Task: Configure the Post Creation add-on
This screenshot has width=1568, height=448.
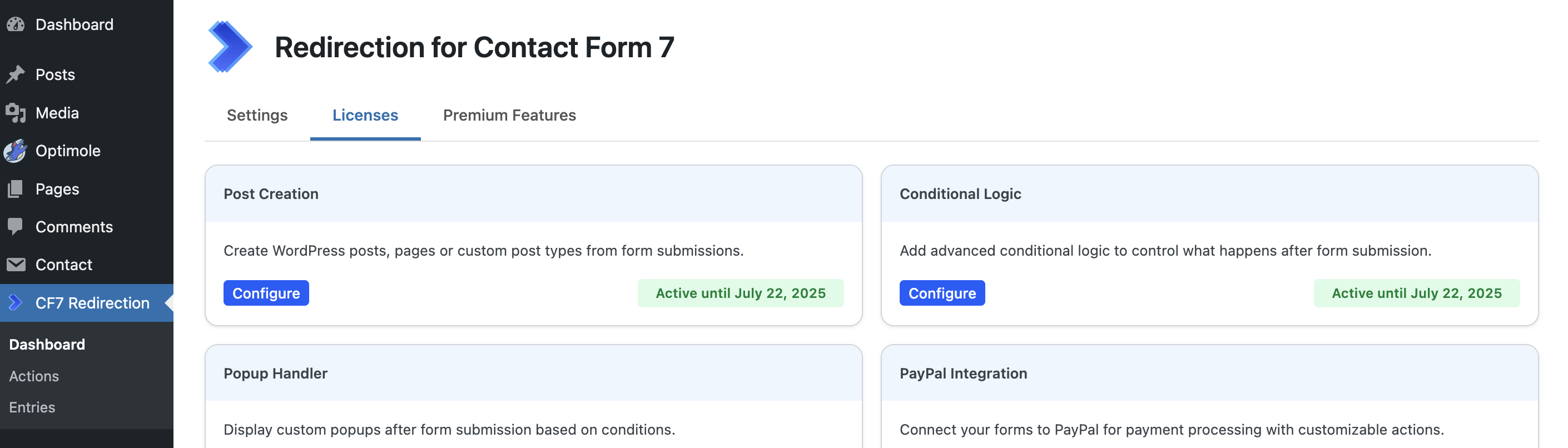Action: pos(266,293)
